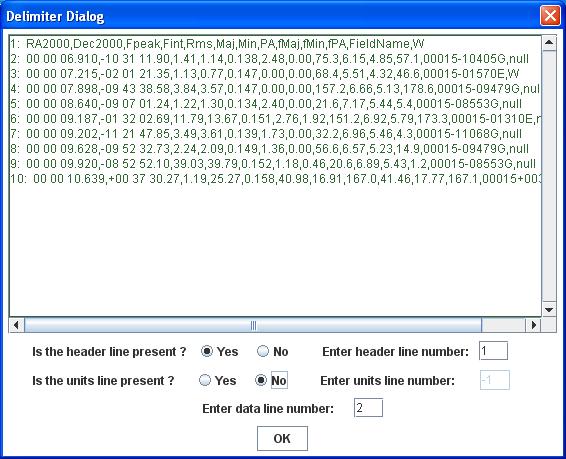The image size is (566, 459).
Task: Click data line 2 starting 00 00 06.910
Action: click(x=269, y=59)
